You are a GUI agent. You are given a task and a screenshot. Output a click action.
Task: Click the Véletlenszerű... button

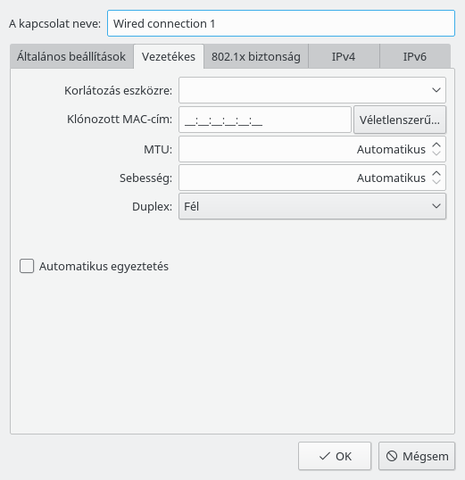tap(399, 120)
